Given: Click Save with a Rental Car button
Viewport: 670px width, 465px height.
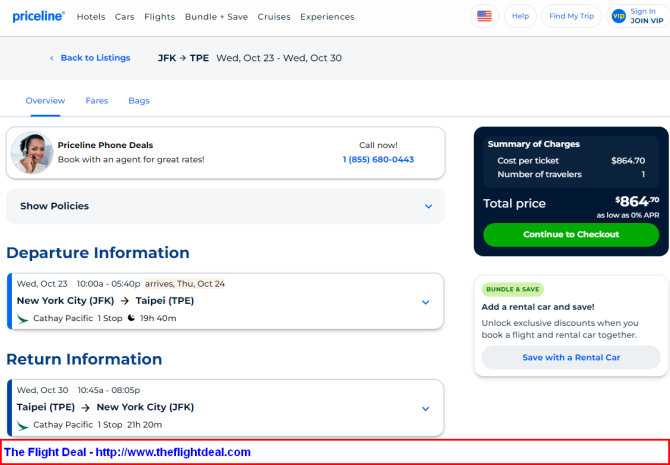Looking at the screenshot, I should [x=571, y=357].
